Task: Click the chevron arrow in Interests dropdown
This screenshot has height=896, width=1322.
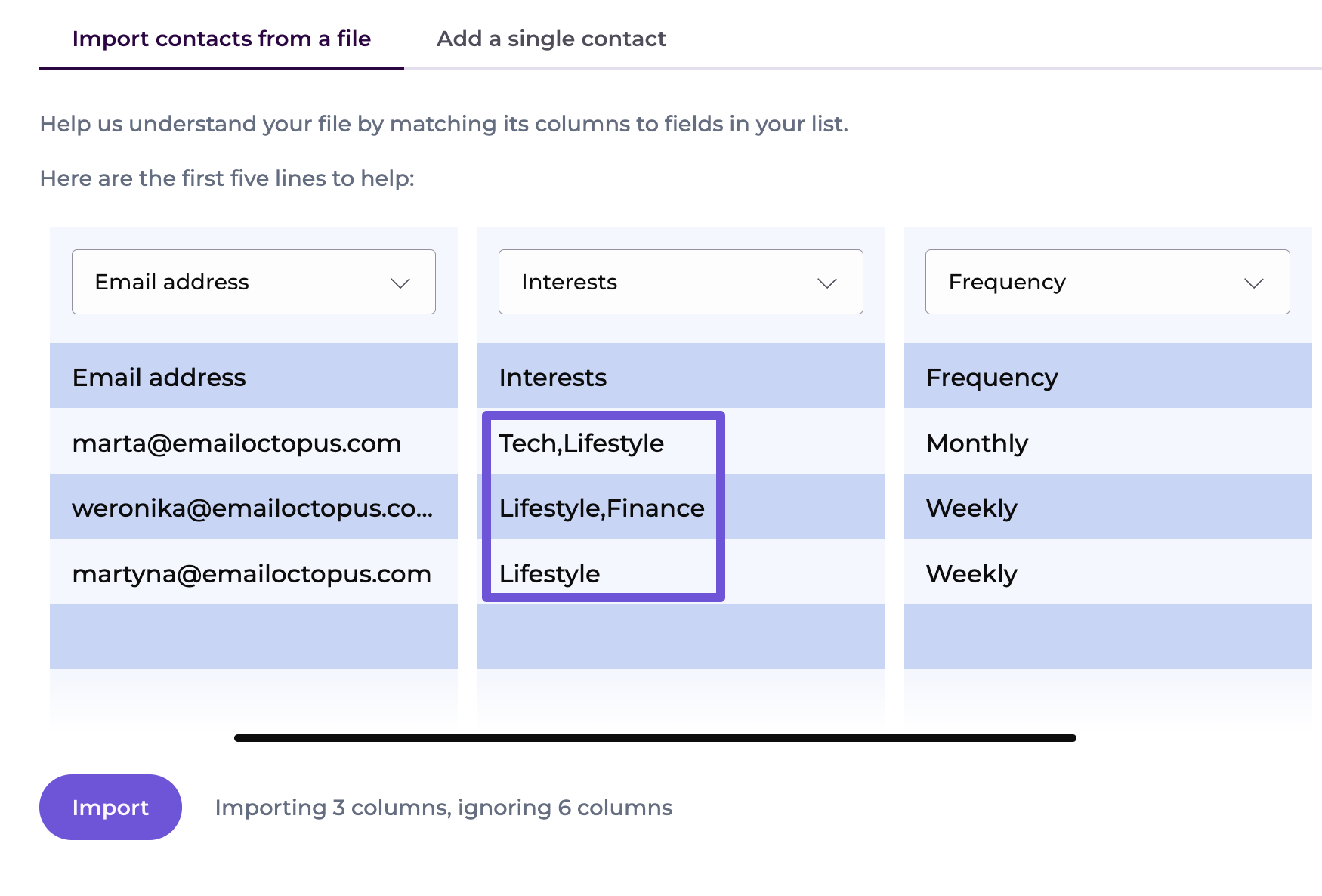Action: pyautogui.click(x=826, y=283)
